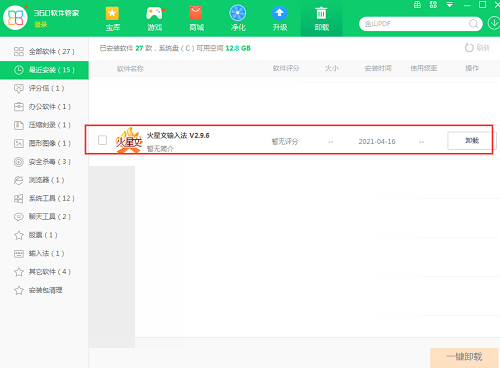Select 最近安装 (15) category
This screenshot has width=500, height=368.
(x=44, y=70)
